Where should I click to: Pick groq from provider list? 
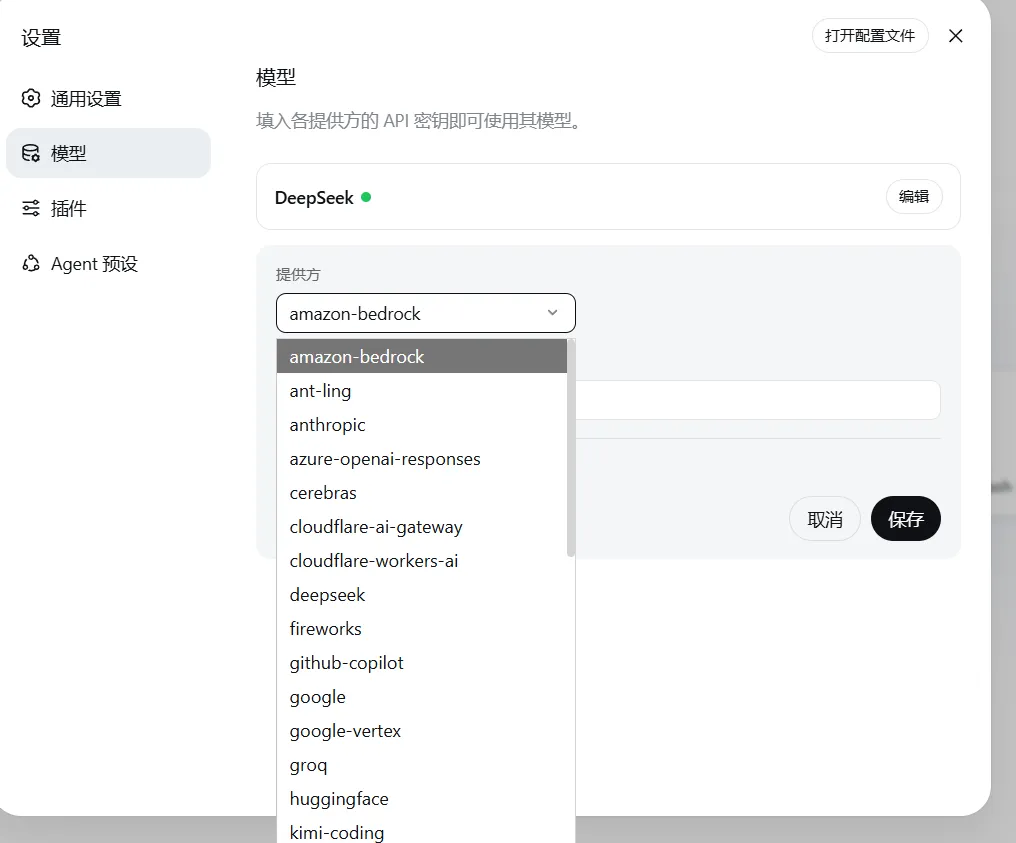tap(422, 765)
